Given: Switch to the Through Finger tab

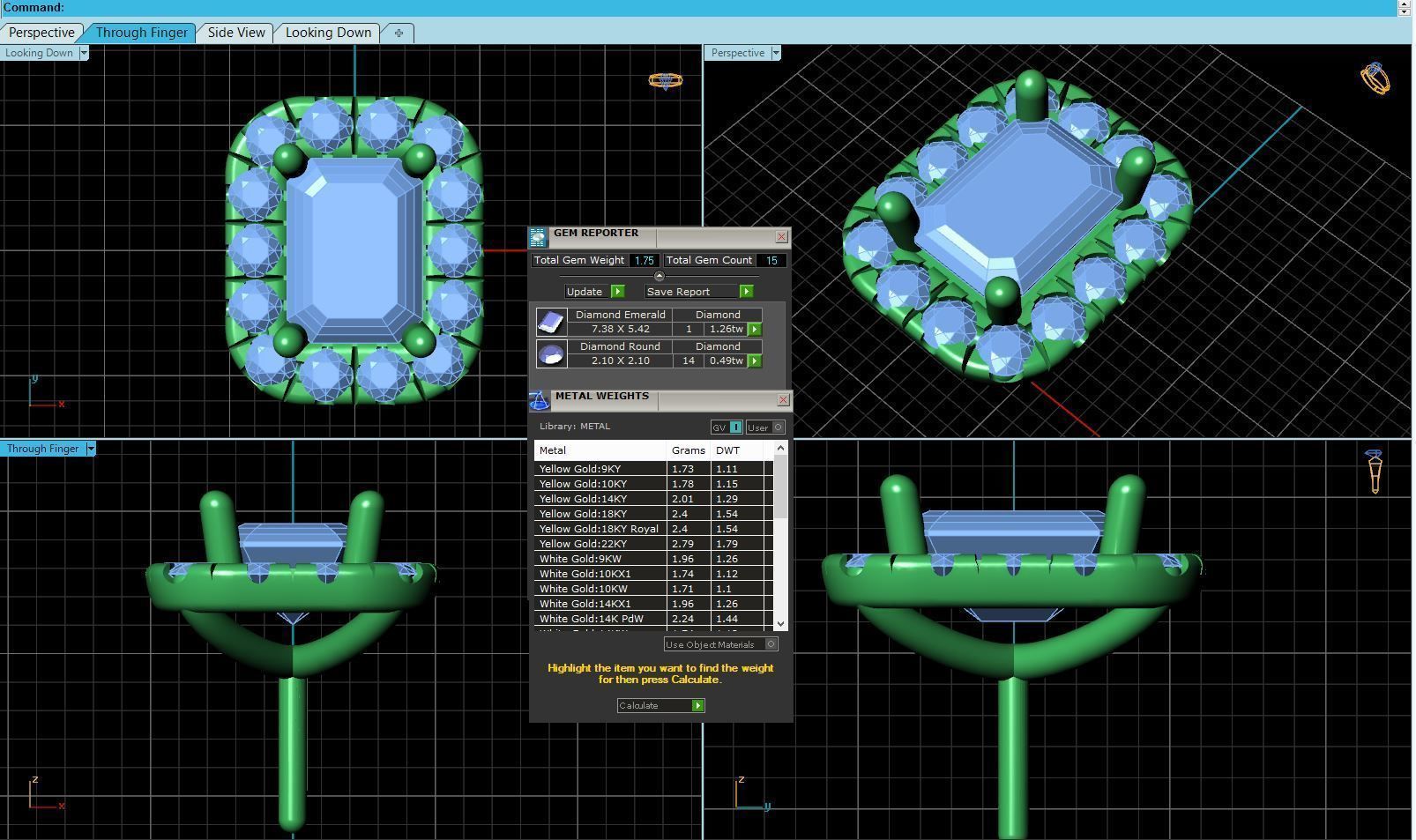Looking at the screenshot, I should coord(141,33).
